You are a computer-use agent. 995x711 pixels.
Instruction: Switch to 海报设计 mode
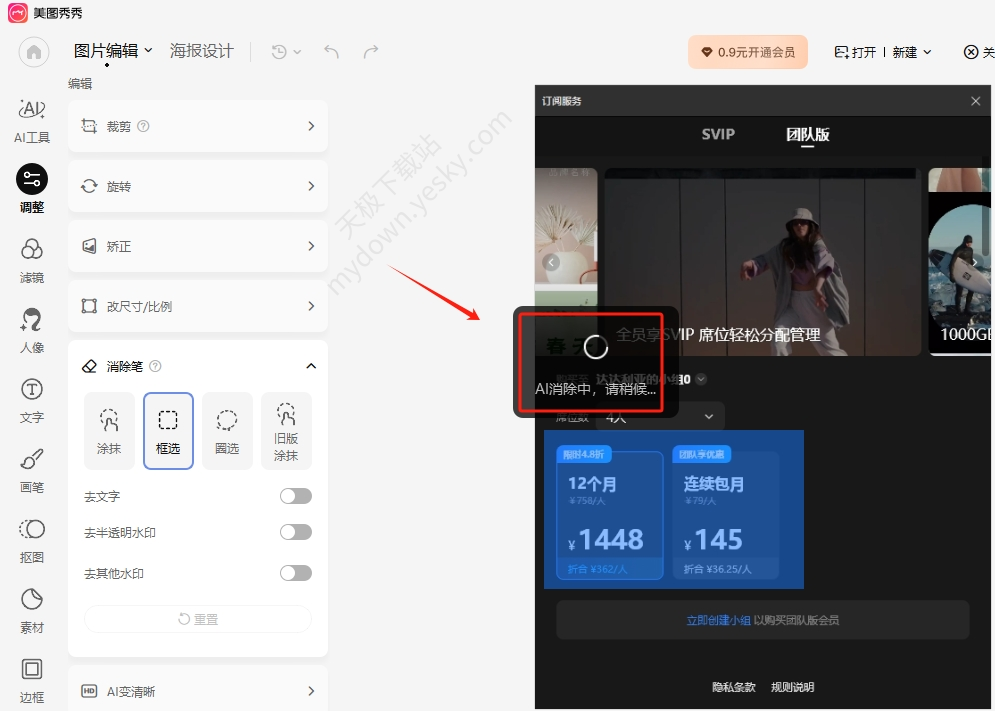click(202, 51)
